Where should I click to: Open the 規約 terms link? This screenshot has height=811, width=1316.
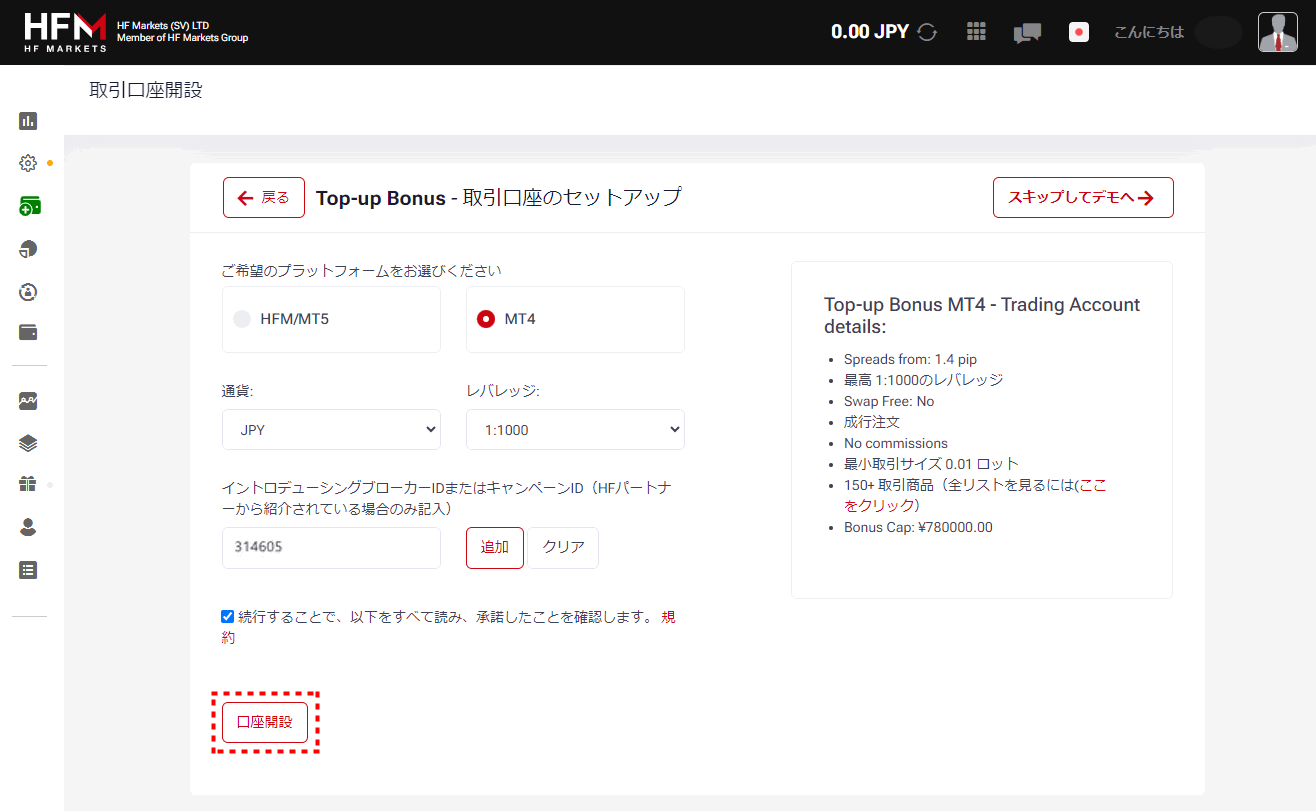pyautogui.click(x=668, y=617)
